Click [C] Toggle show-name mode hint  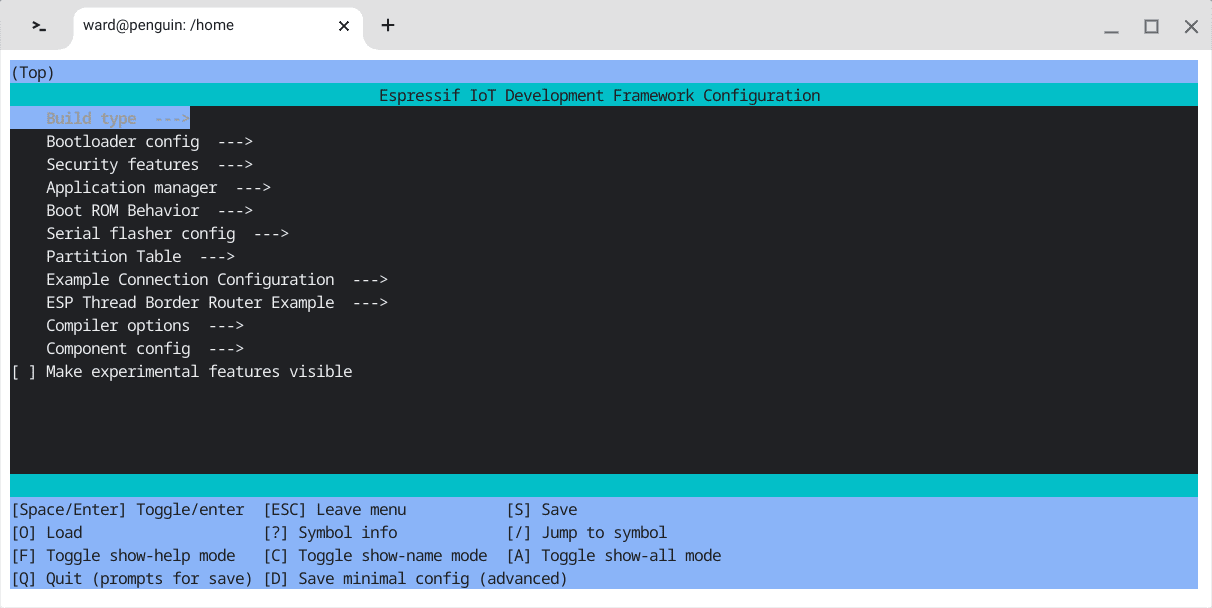tap(375, 556)
